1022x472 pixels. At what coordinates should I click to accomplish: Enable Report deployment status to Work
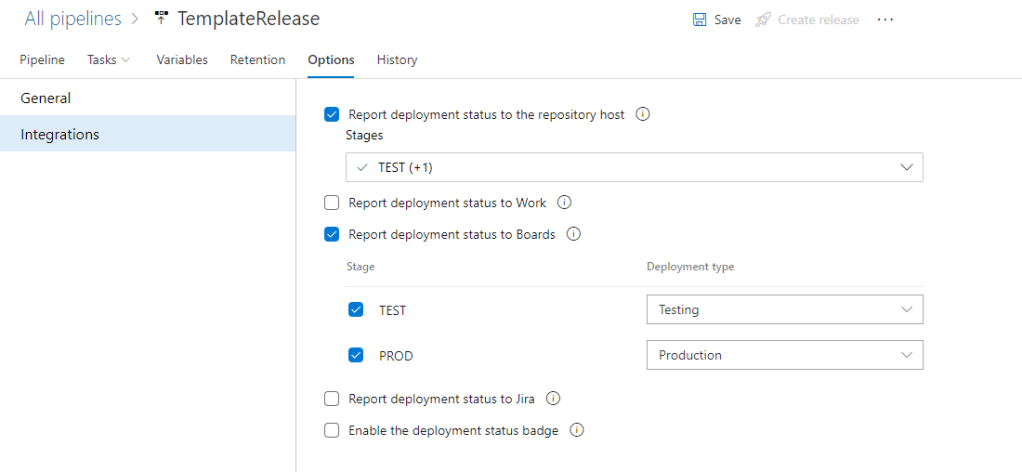332,203
